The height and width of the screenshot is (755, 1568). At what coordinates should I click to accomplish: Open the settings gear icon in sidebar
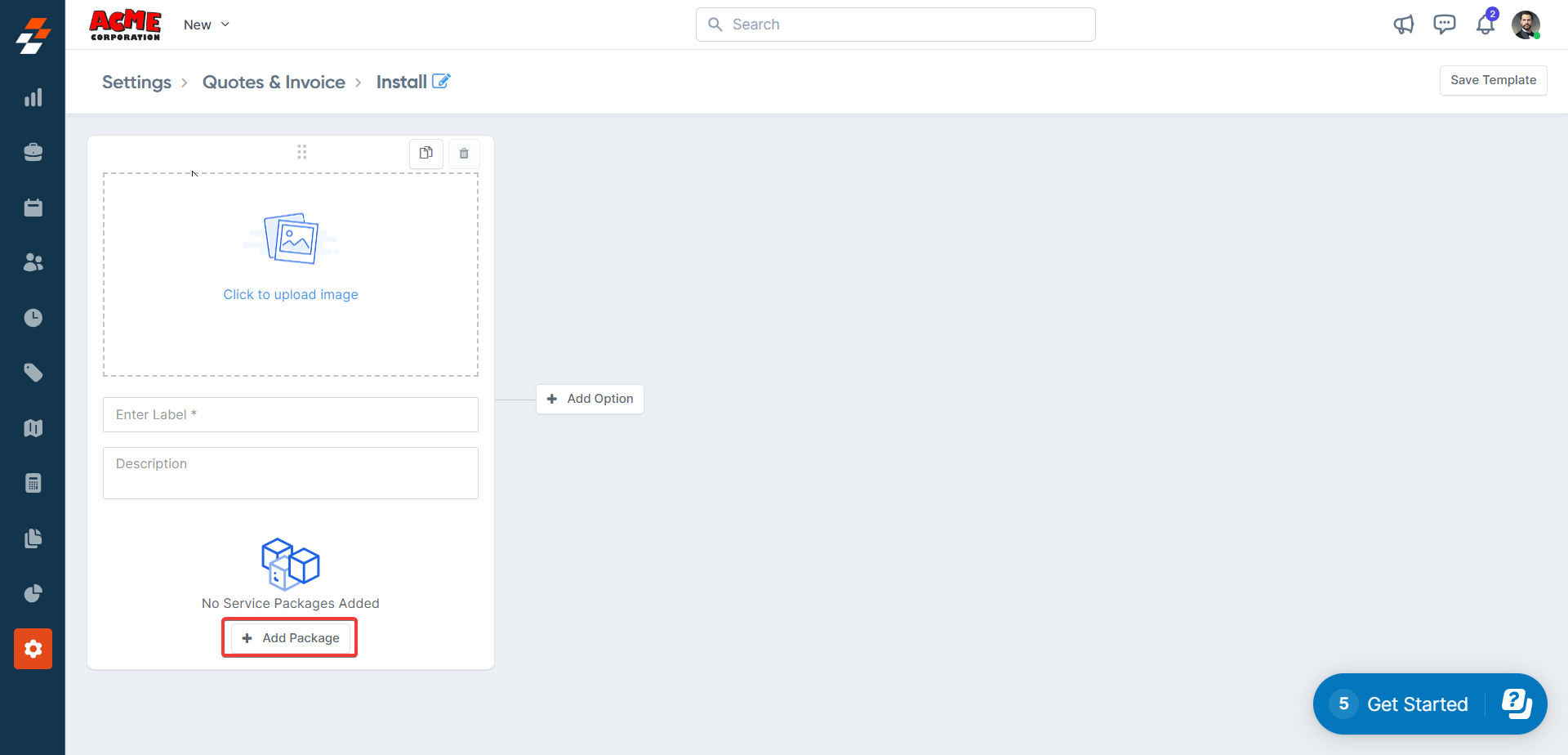point(33,649)
